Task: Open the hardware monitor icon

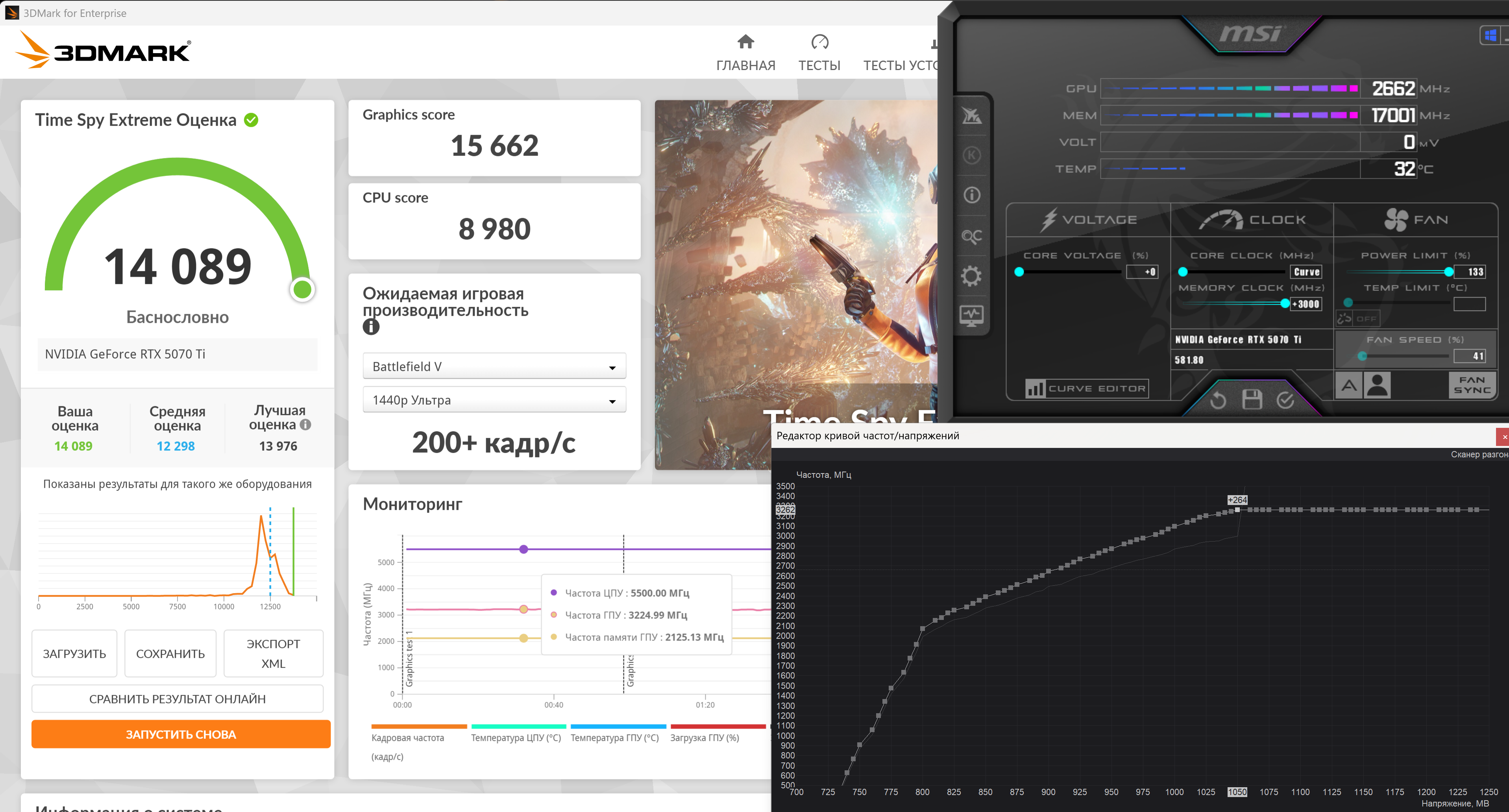Action: point(971,316)
